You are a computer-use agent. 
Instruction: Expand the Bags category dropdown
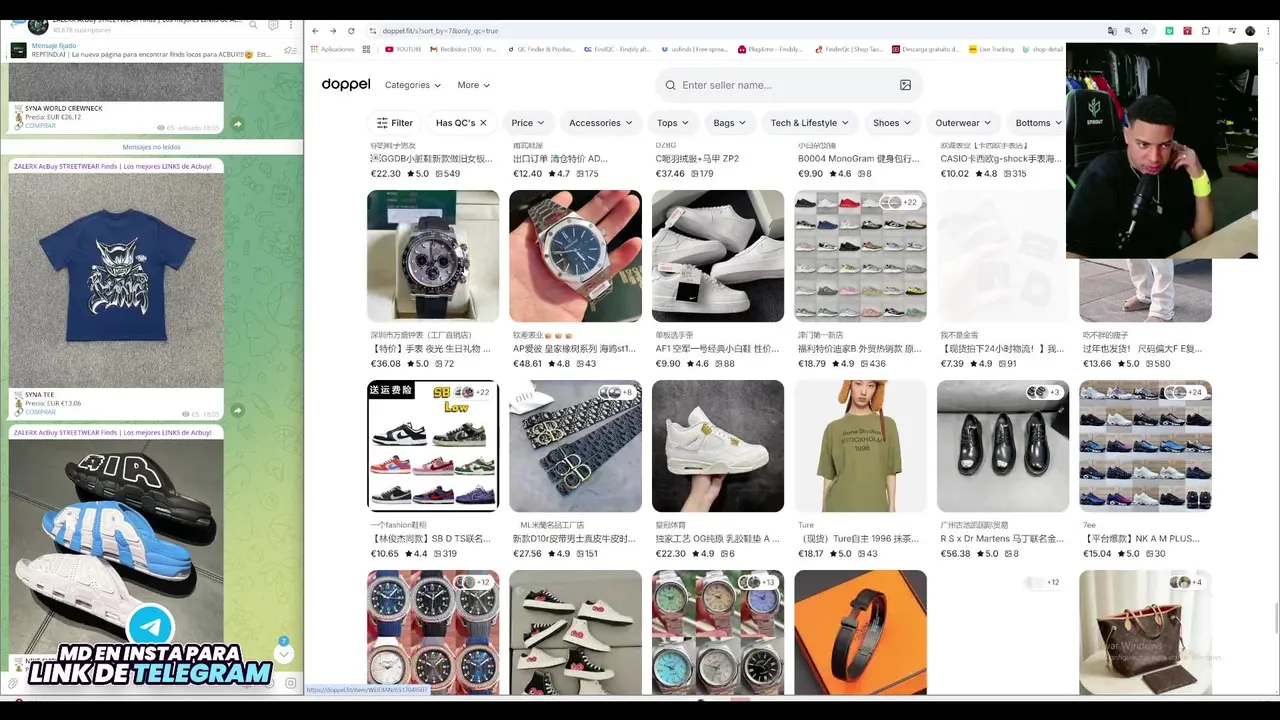(x=730, y=123)
